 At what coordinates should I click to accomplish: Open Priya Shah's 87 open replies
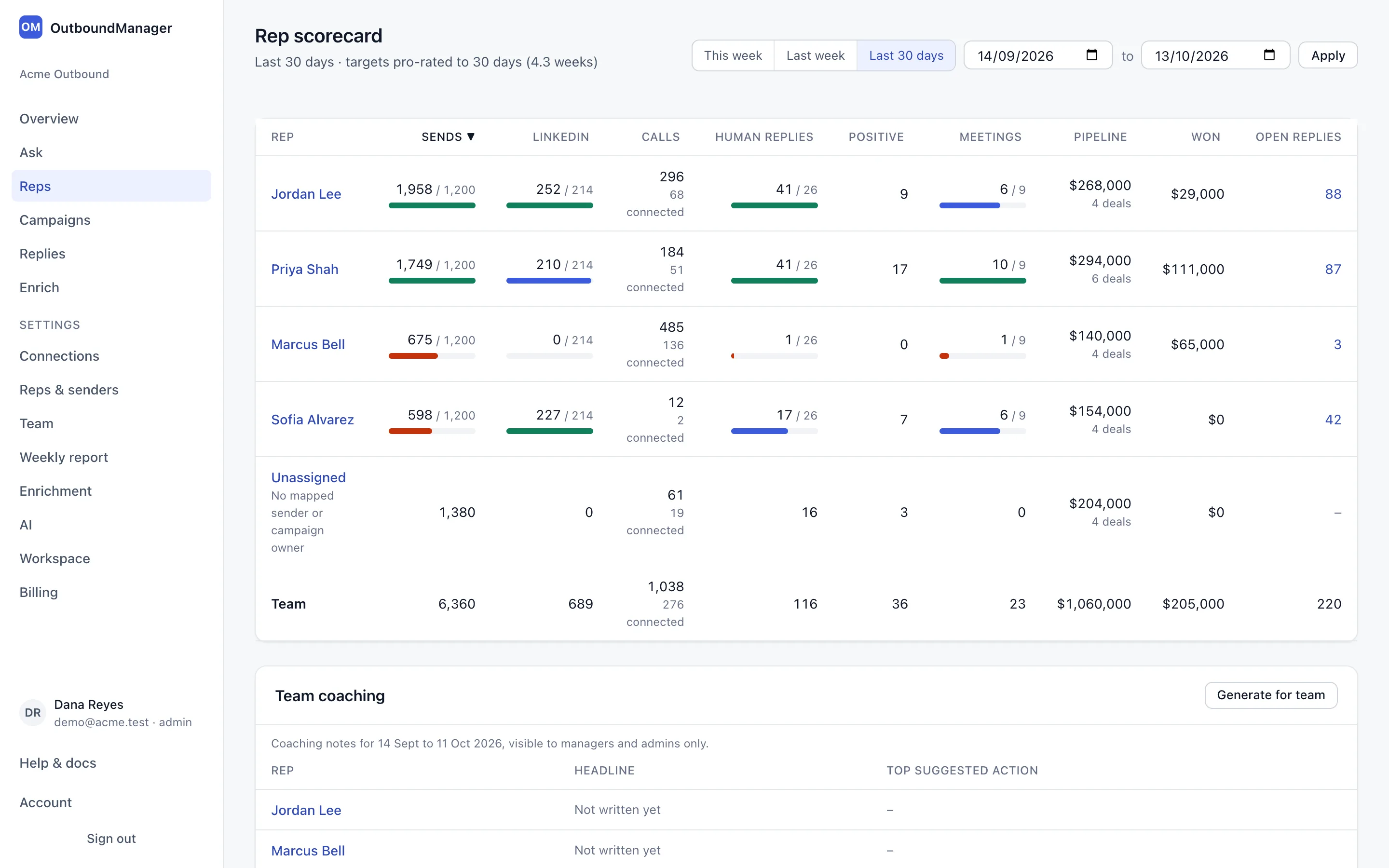click(x=1333, y=269)
